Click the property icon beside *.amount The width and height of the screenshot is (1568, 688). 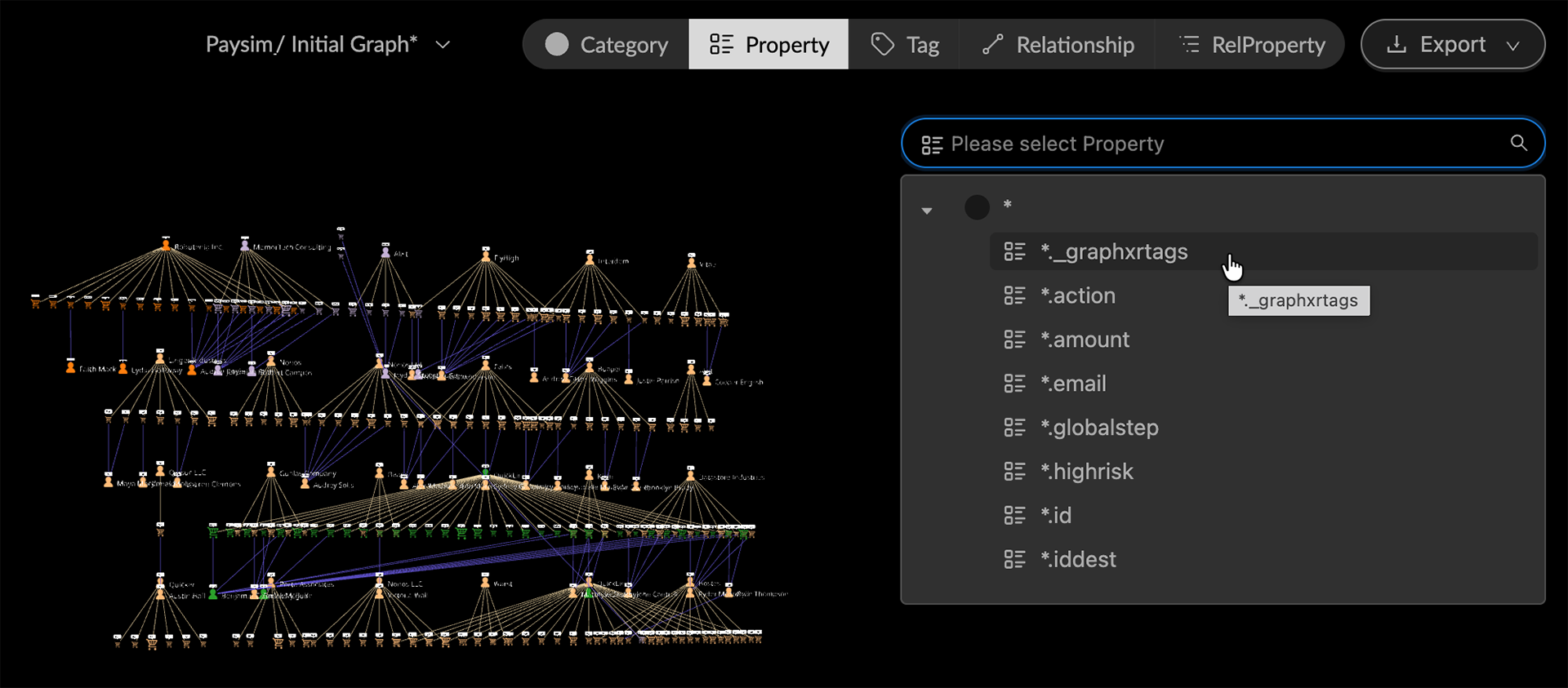pyautogui.click(x=1014, y=340)
